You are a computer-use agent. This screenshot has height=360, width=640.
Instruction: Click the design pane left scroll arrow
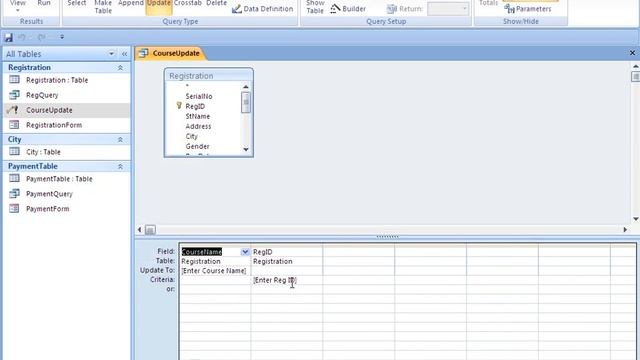coord(140,230)
